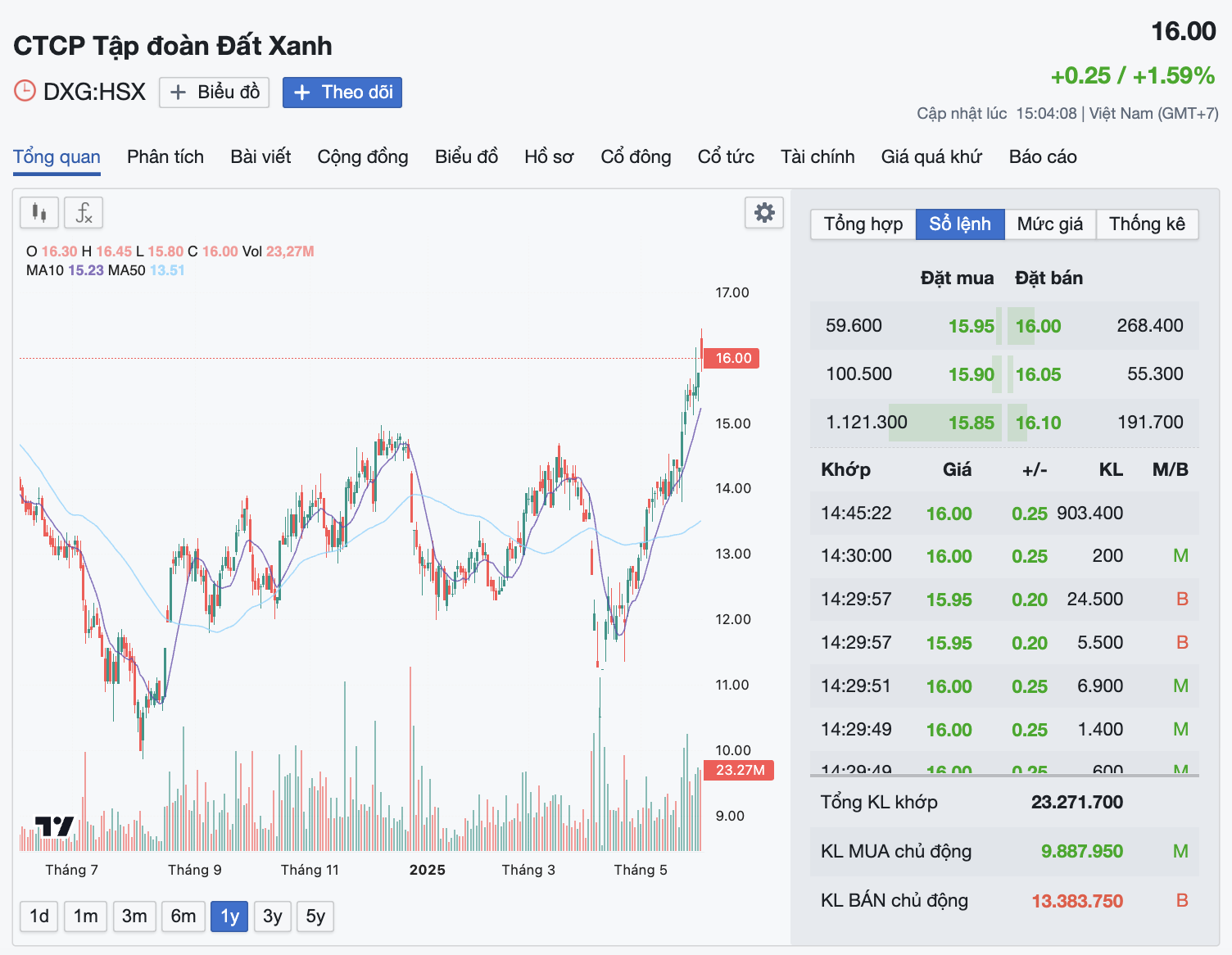Click bid price 15.85
This screenshot has width=1232, height=955.
[x=971, y=423]
